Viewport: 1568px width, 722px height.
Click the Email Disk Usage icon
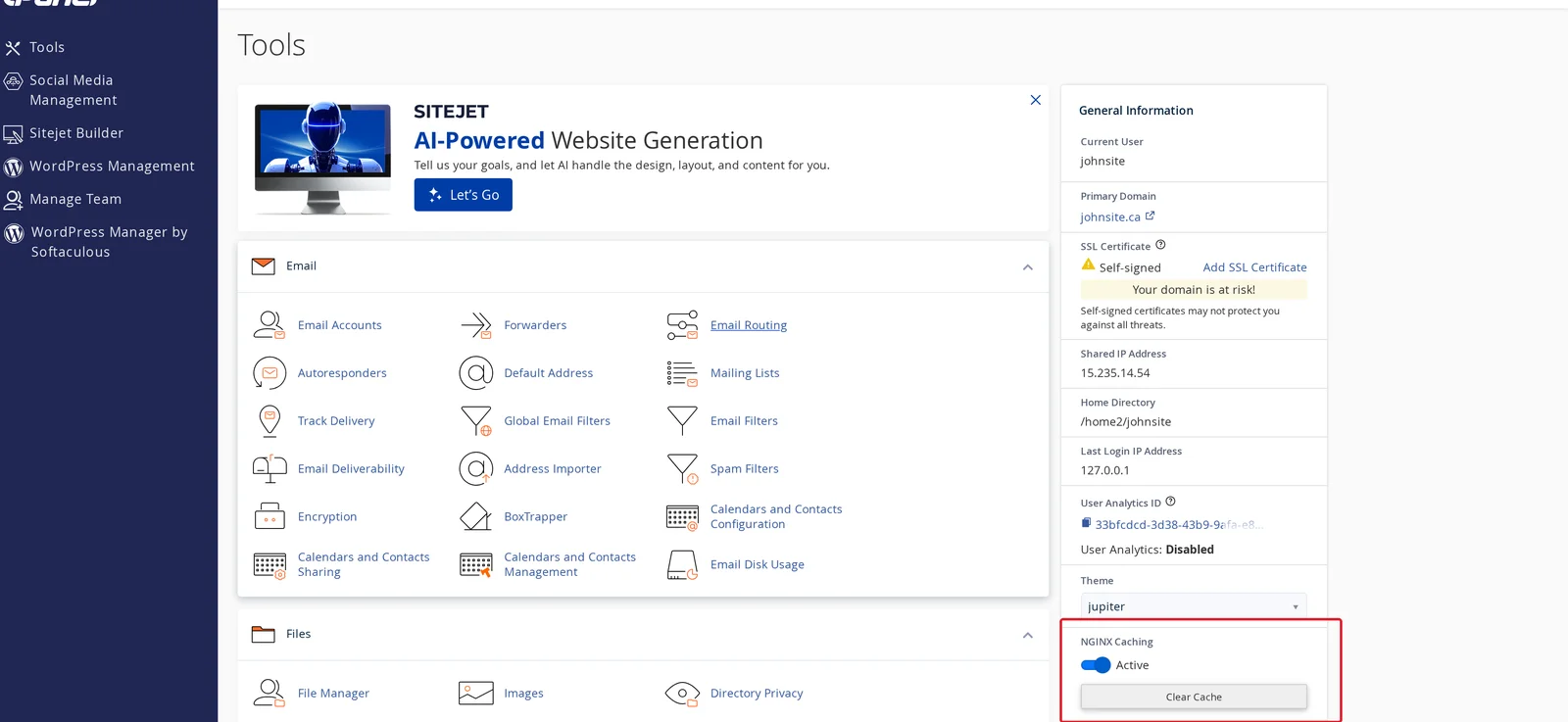(x=682, y=564)
